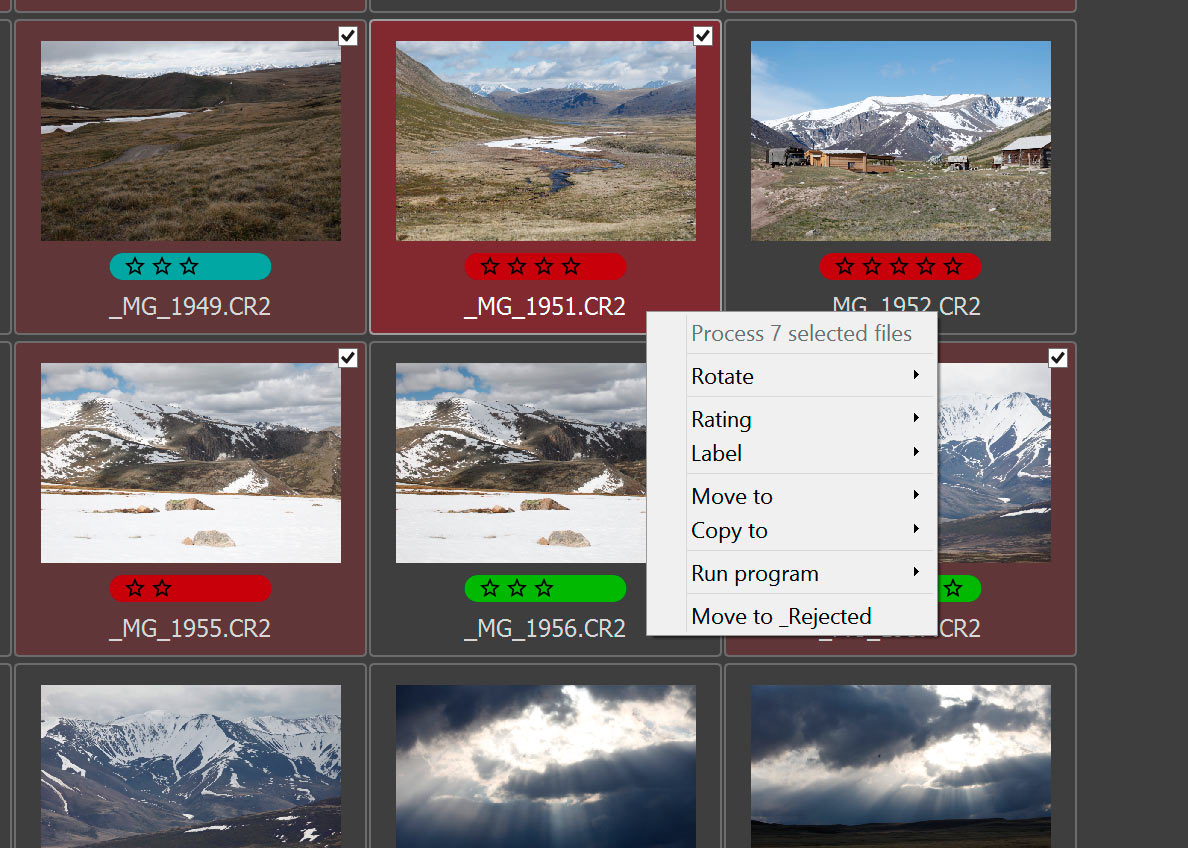
Task: Click first star on _MG_1956.CR2 rating
Action: [x=490, y=589]
